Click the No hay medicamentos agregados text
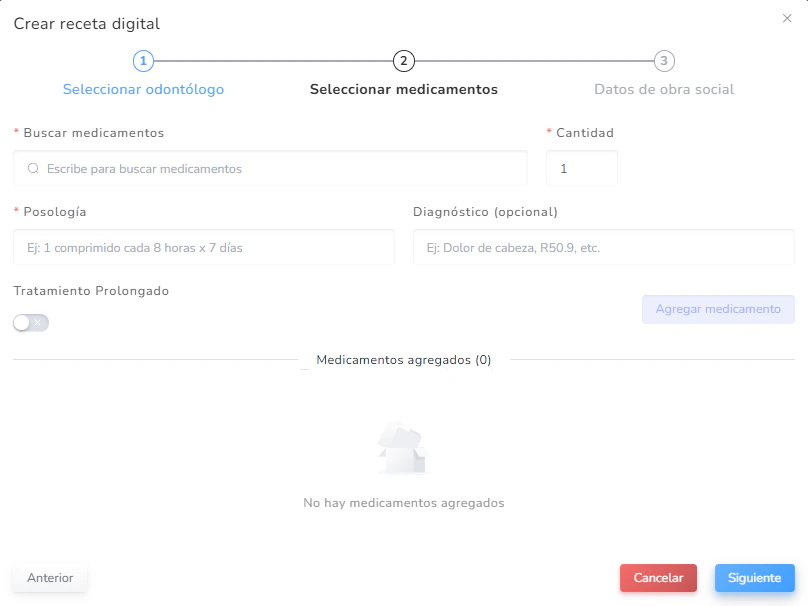 (403, 503)
